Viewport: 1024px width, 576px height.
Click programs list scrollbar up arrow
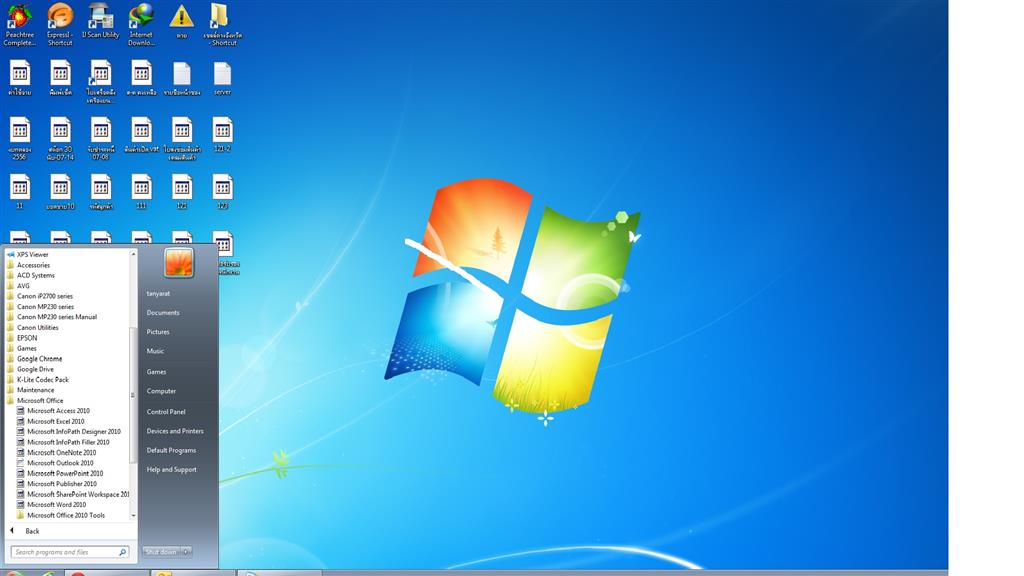click(133, 253)
